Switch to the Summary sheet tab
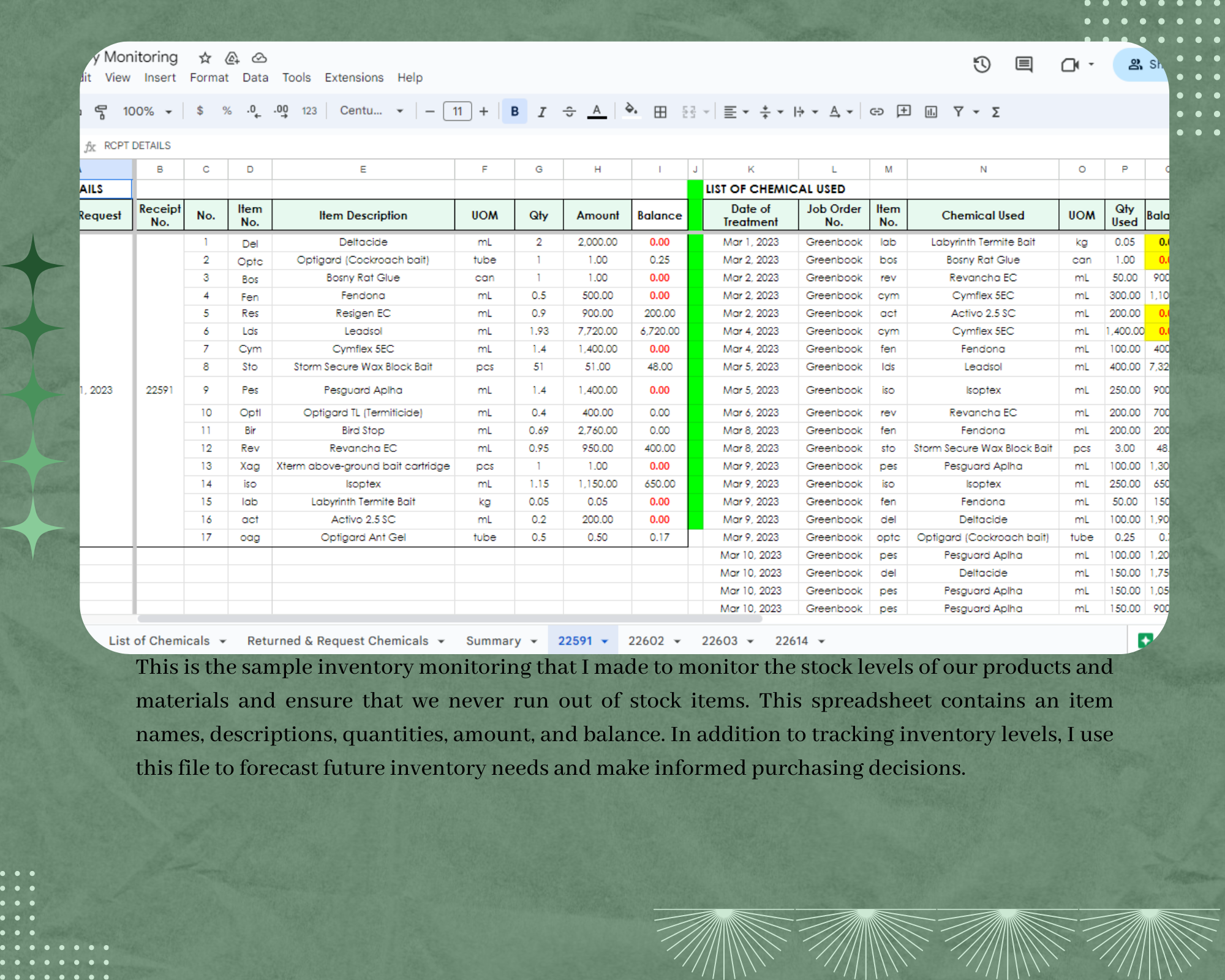The height and width of the screenshot is (980, 1225). (x=493, y=641)
